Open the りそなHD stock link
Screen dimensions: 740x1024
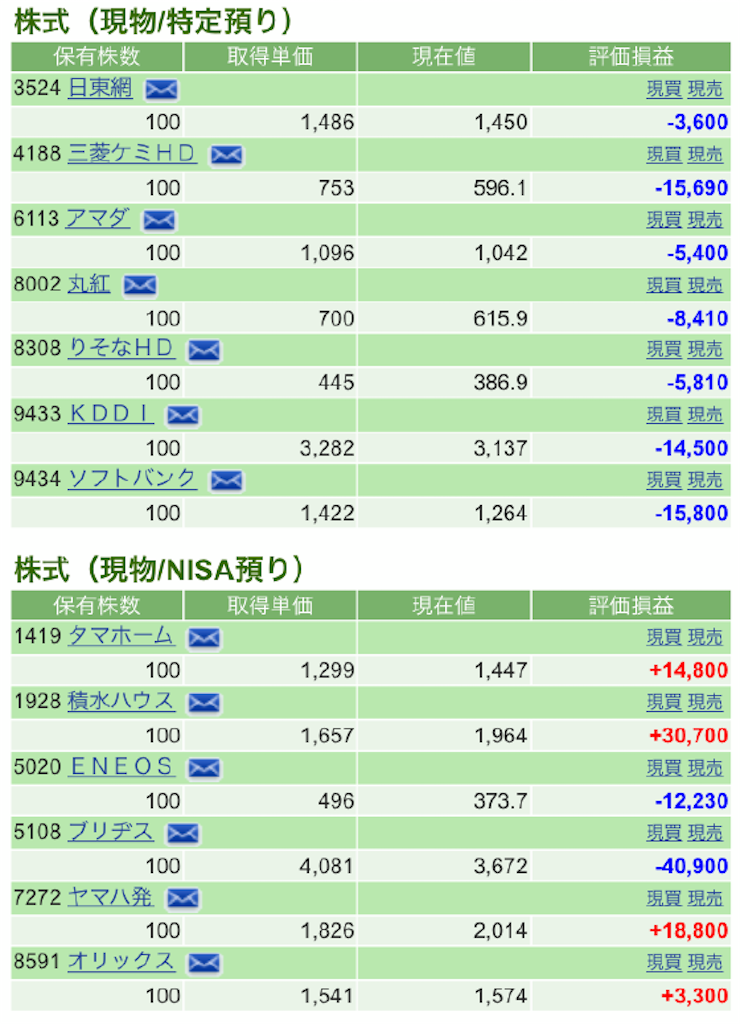pyautogui.click(x=121, y=347)
